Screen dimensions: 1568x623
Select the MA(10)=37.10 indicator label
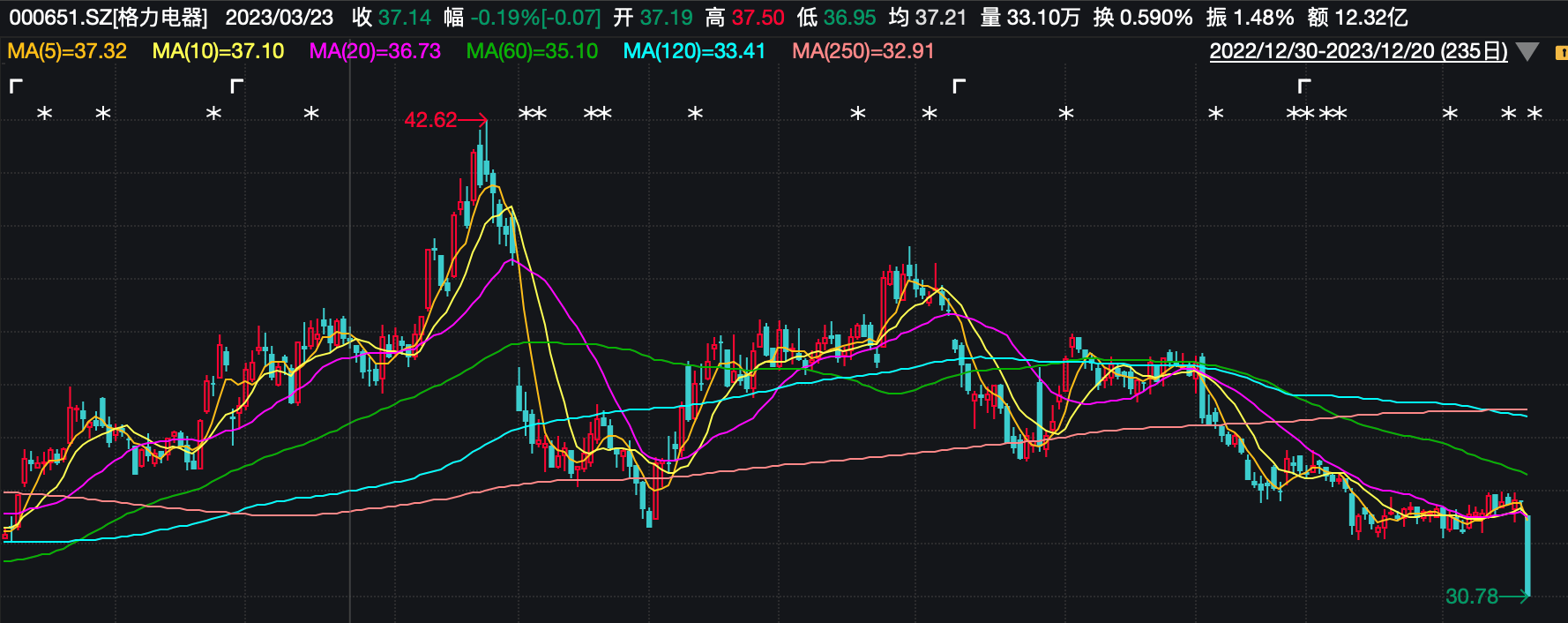[x=218, y=51]
